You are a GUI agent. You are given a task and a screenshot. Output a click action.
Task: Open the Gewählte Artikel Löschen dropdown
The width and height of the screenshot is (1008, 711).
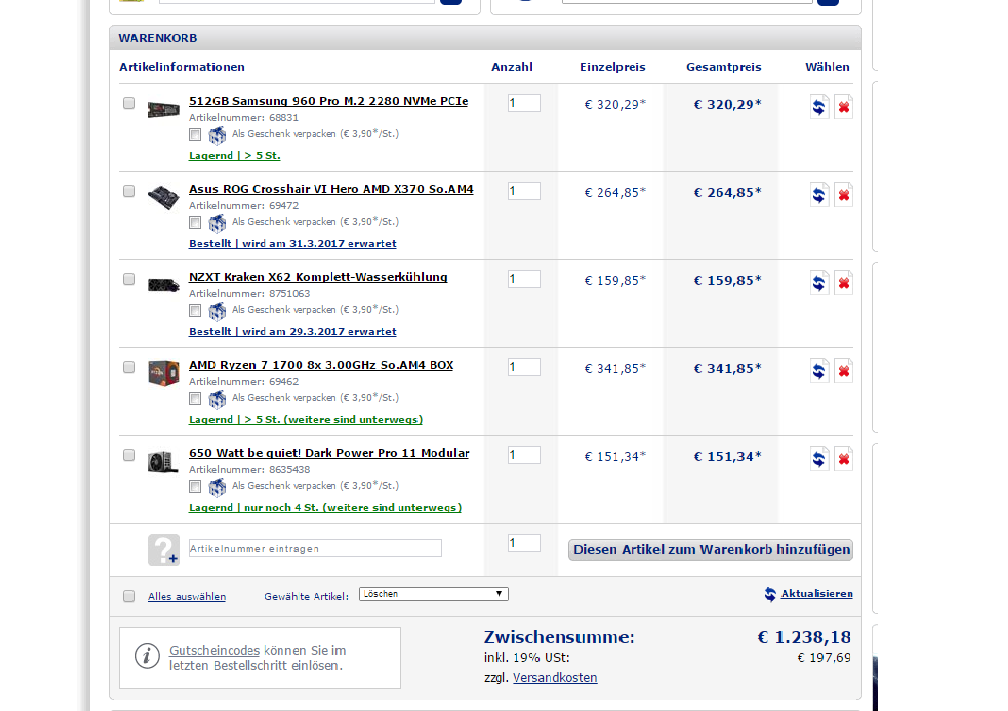[434, 594]
